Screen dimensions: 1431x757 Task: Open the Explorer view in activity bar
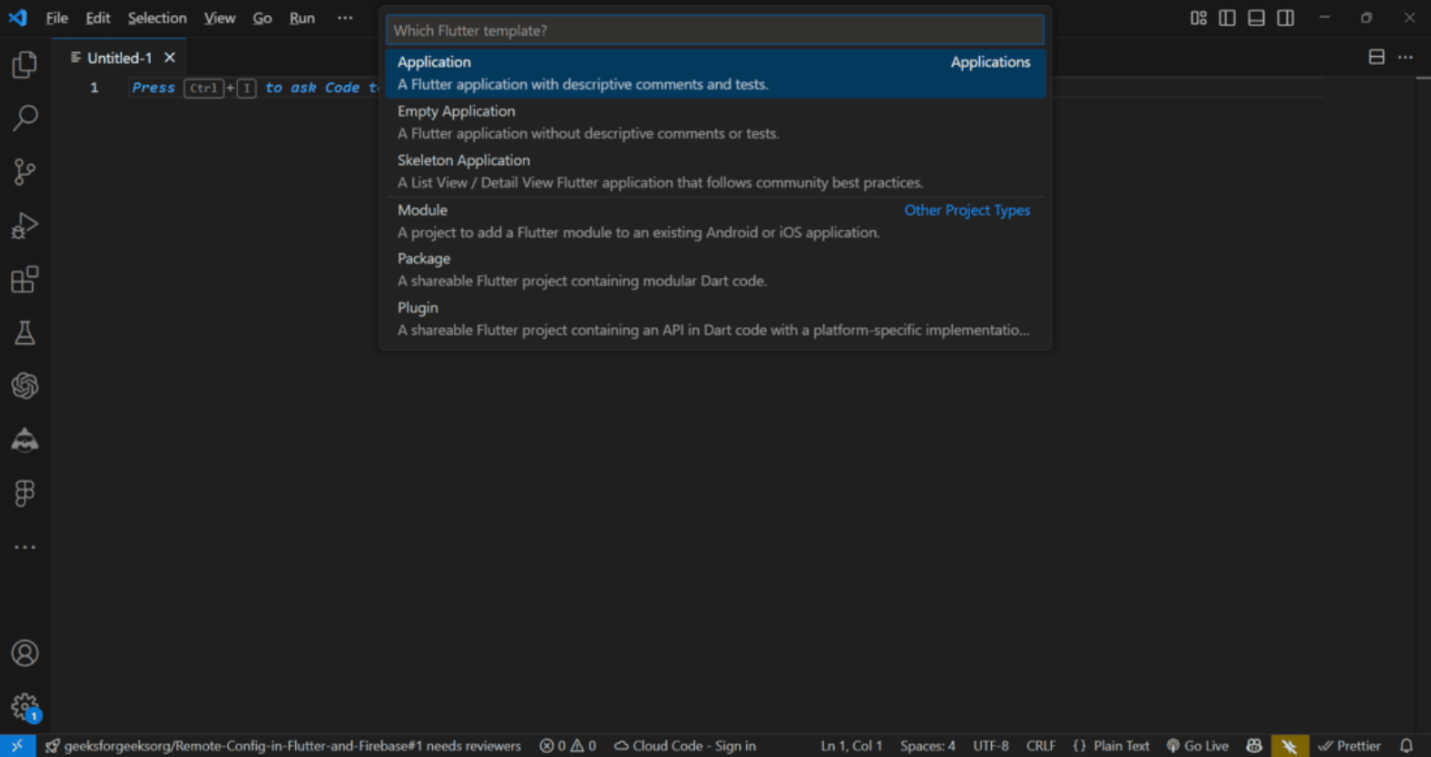tap(25, 65)
